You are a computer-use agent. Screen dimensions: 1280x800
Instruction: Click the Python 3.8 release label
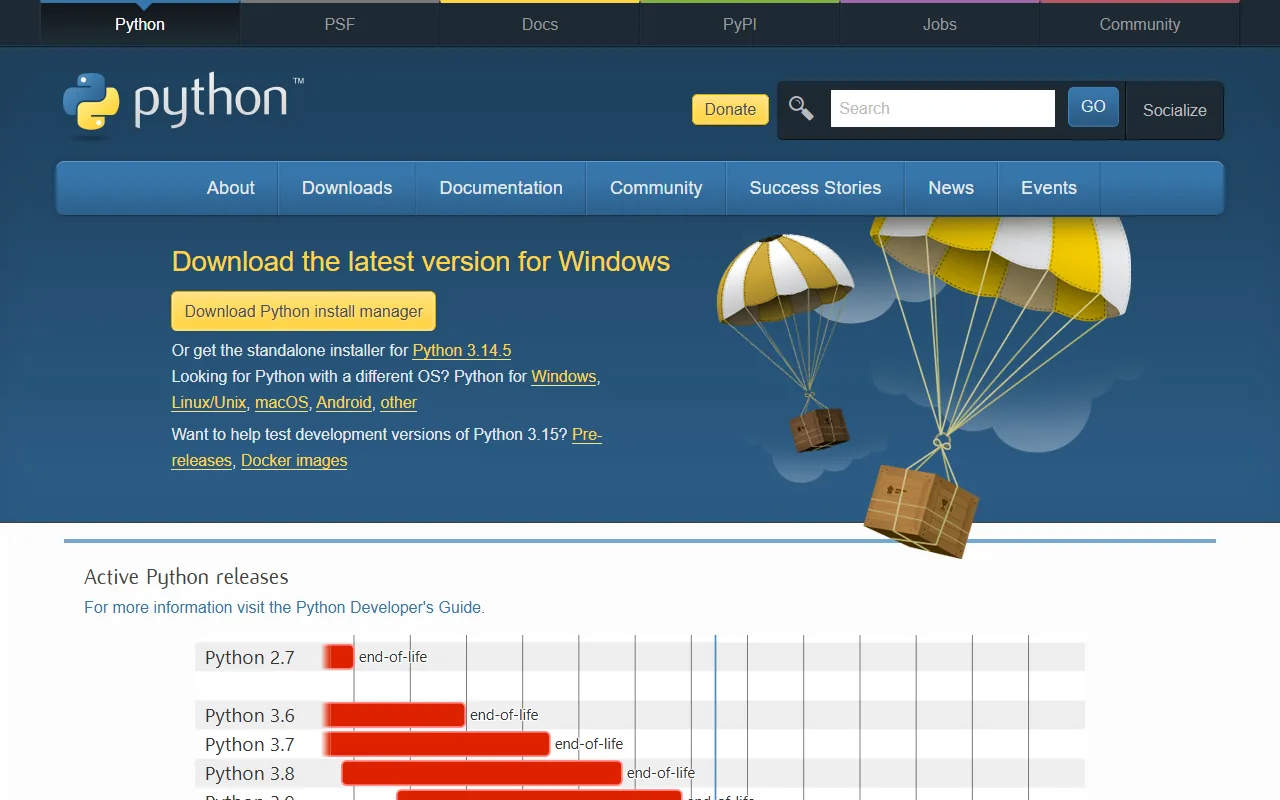[250, 773]
